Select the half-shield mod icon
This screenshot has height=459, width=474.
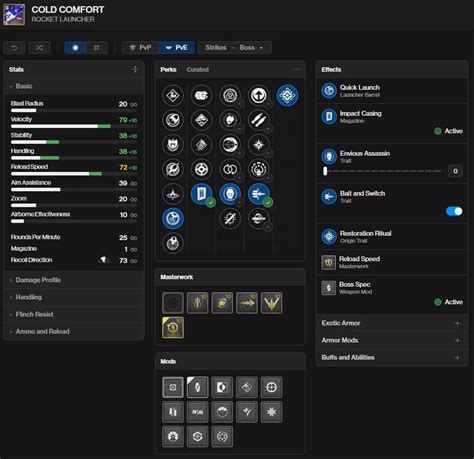222,387
